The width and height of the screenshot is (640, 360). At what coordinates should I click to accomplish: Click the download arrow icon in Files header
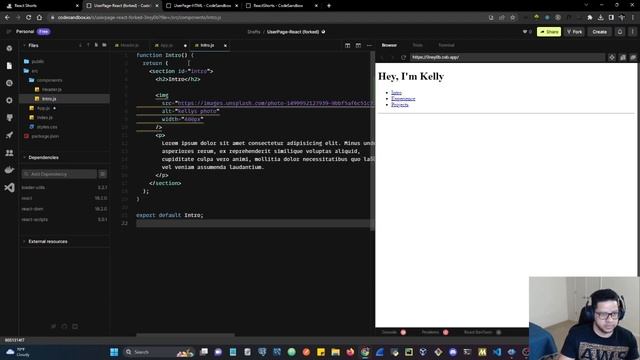tap(80, 45)
